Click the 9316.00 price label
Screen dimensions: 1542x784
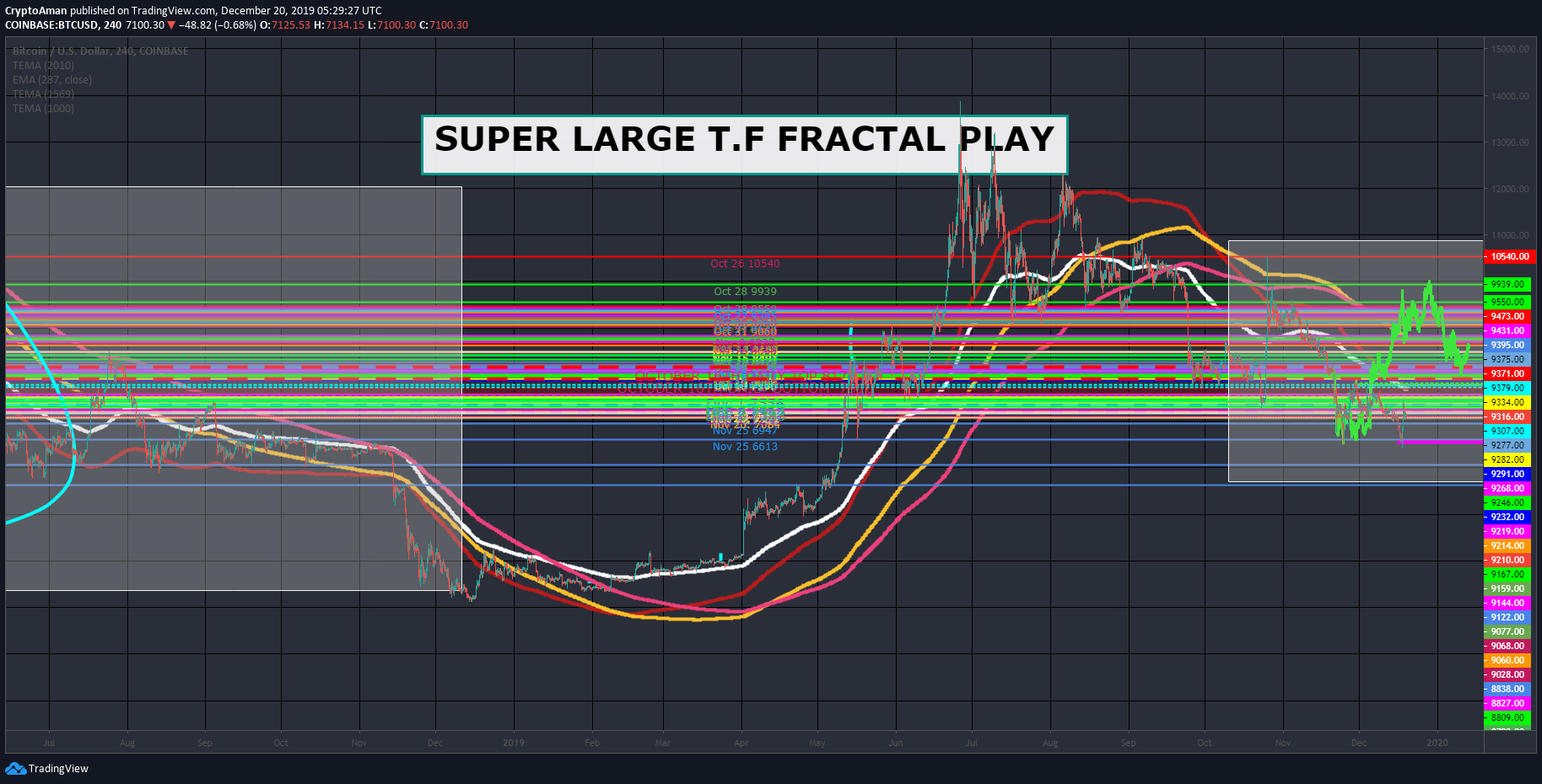point(1507,416)
